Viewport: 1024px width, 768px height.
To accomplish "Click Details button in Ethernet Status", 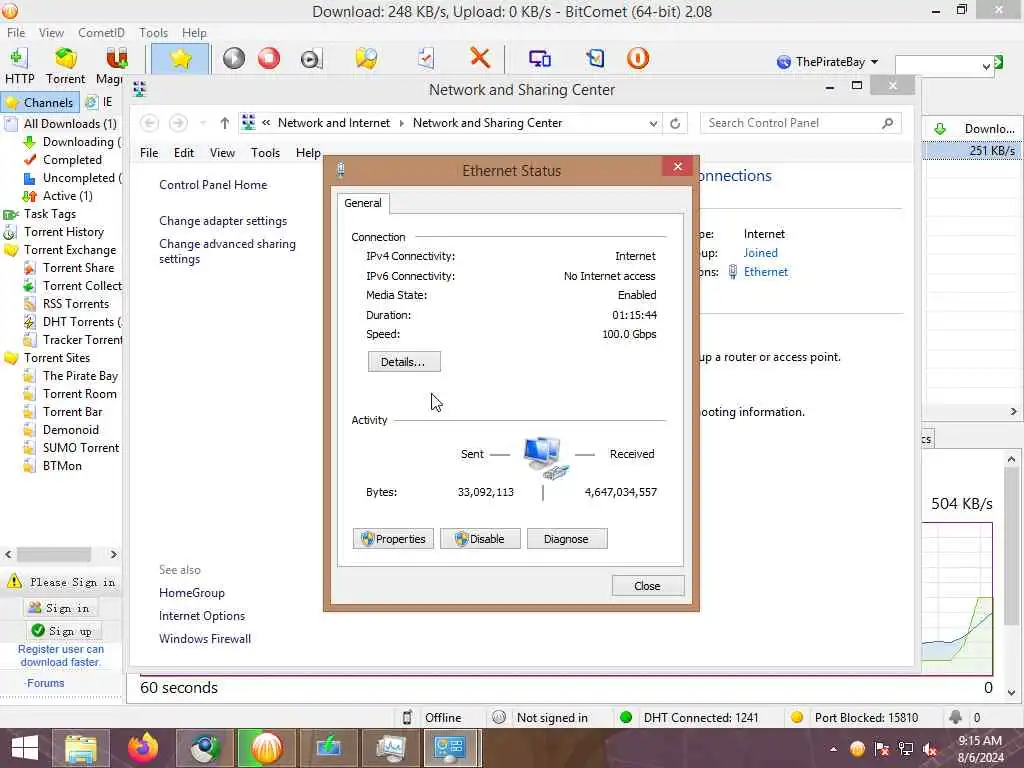I will 404,362.
